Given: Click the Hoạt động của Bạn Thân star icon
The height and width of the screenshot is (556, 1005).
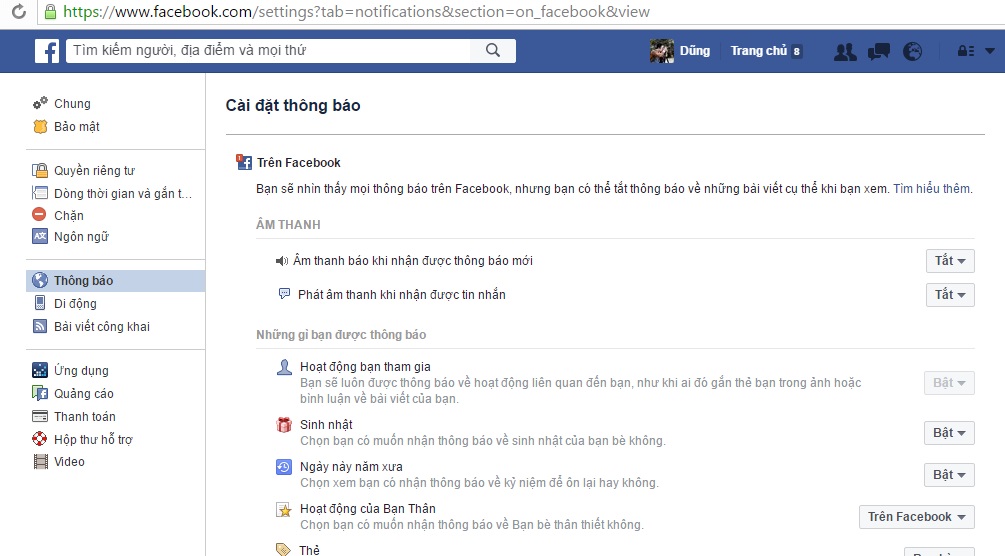Looking at the screenshot, I should [x=284, y=510].
